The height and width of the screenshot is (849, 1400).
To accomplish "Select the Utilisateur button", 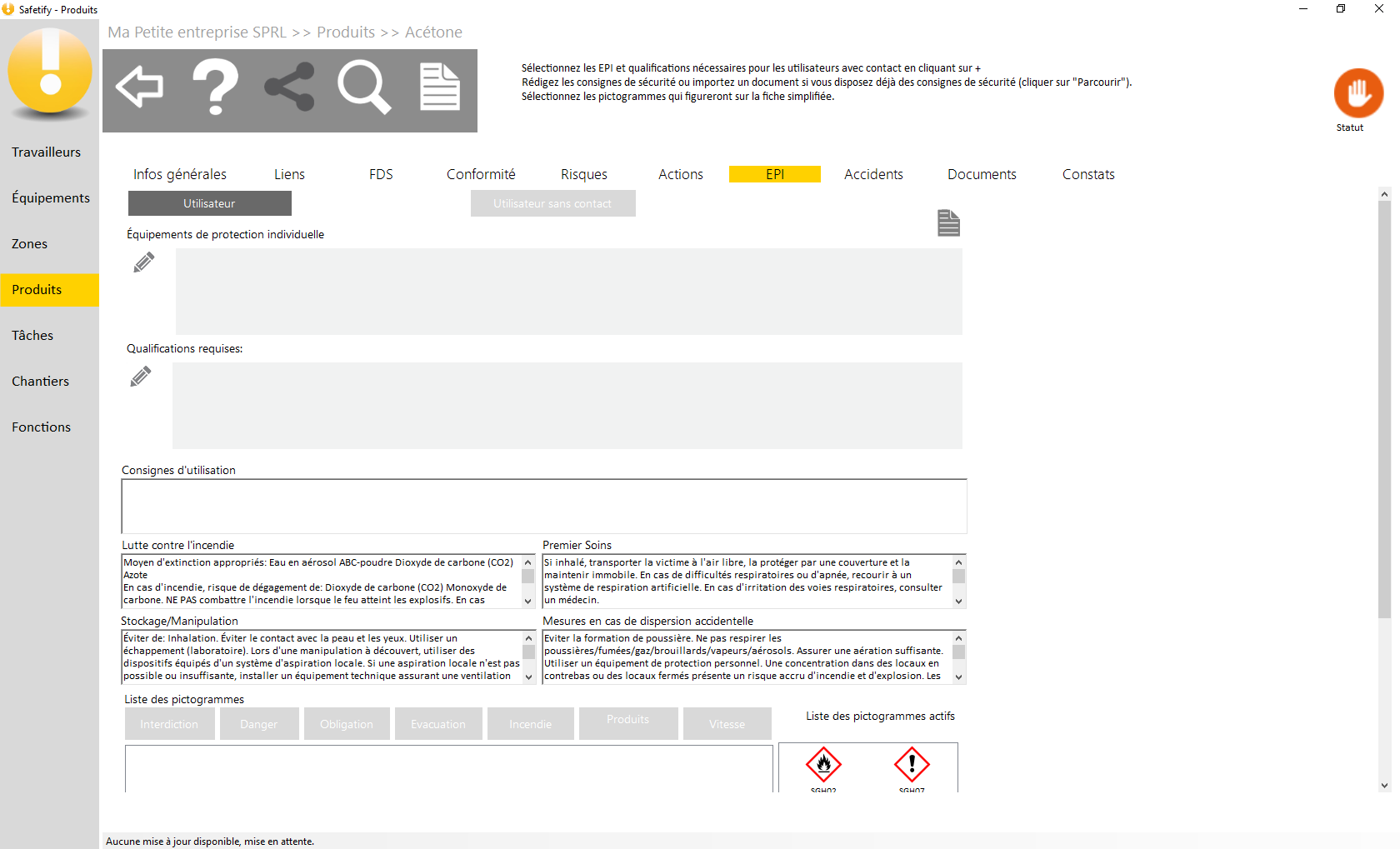I will tap(210, 203).
